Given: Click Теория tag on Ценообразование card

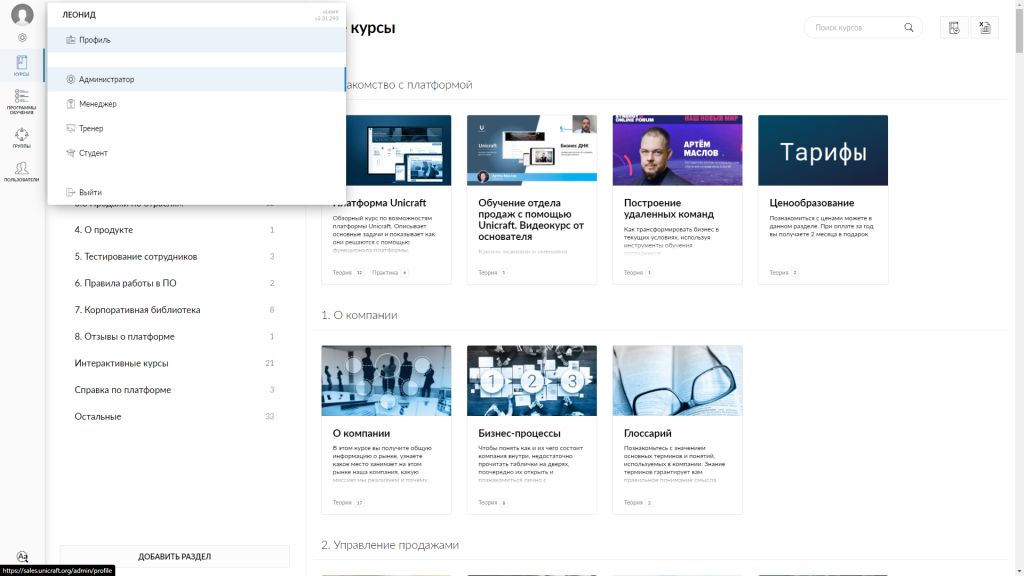Looking at the screenshot, I should coord(784,273).
